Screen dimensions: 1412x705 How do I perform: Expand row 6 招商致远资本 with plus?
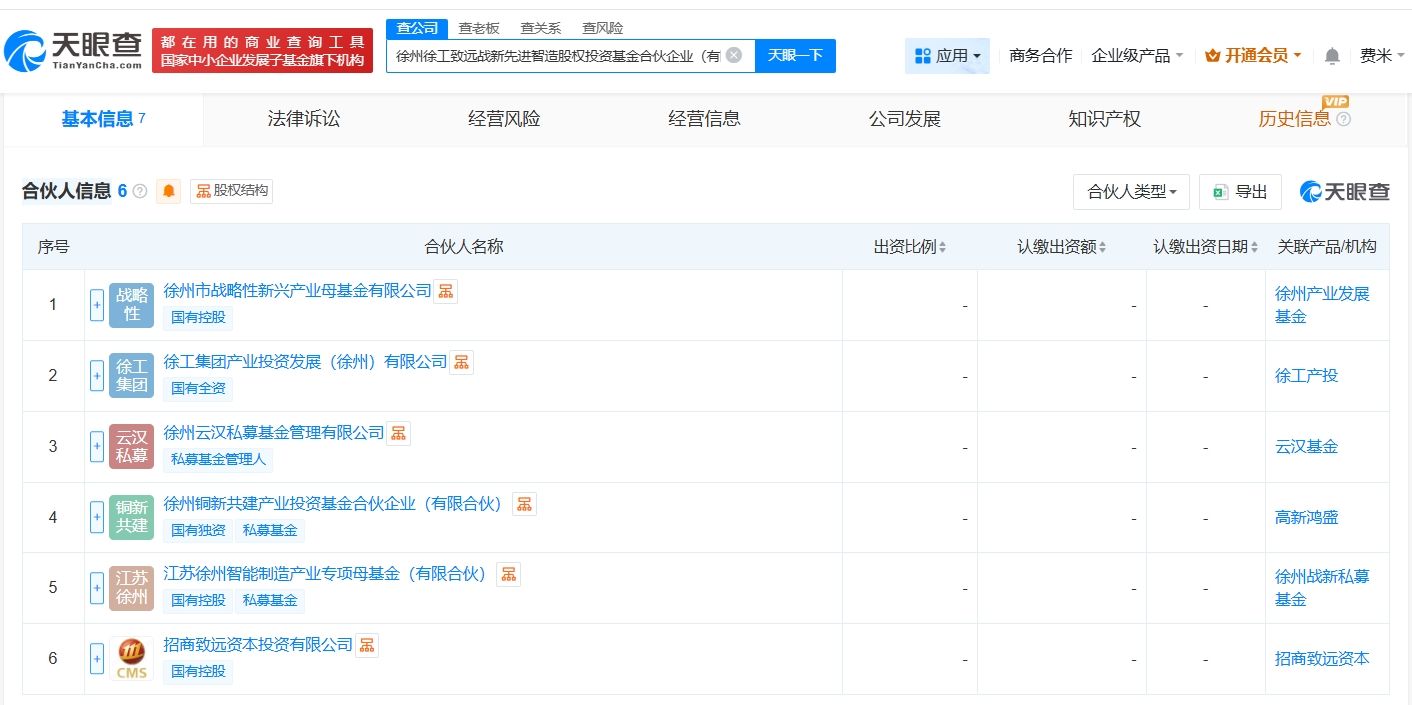pos(97,659)
